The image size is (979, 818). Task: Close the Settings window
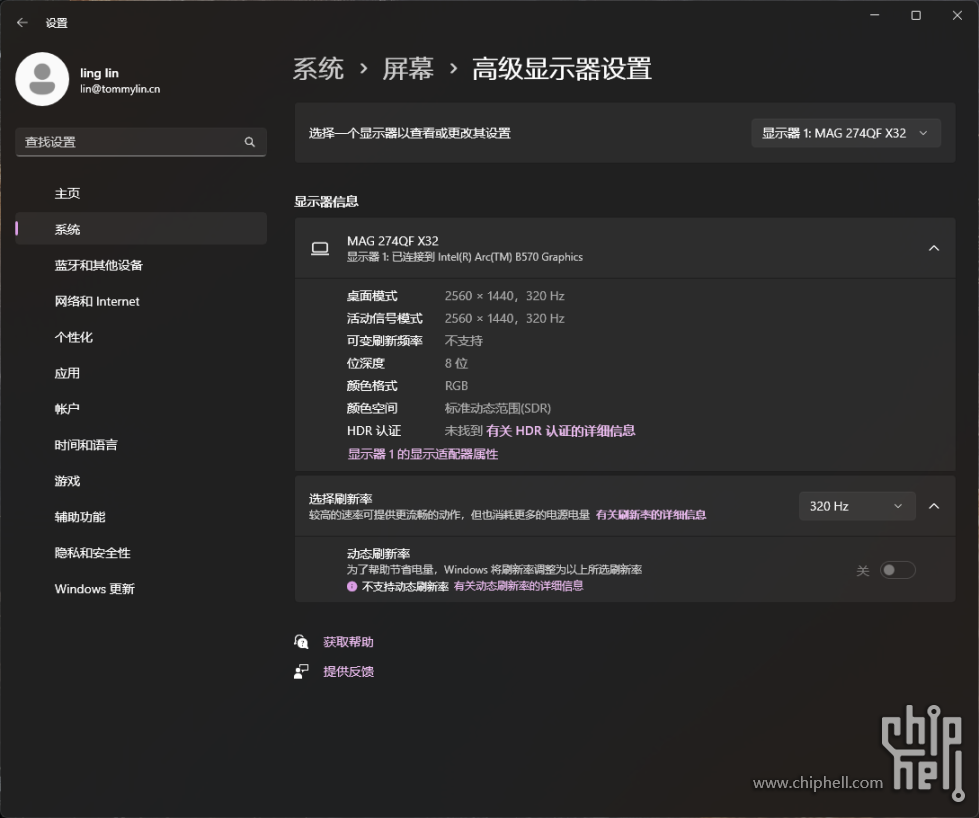[957, 15]
